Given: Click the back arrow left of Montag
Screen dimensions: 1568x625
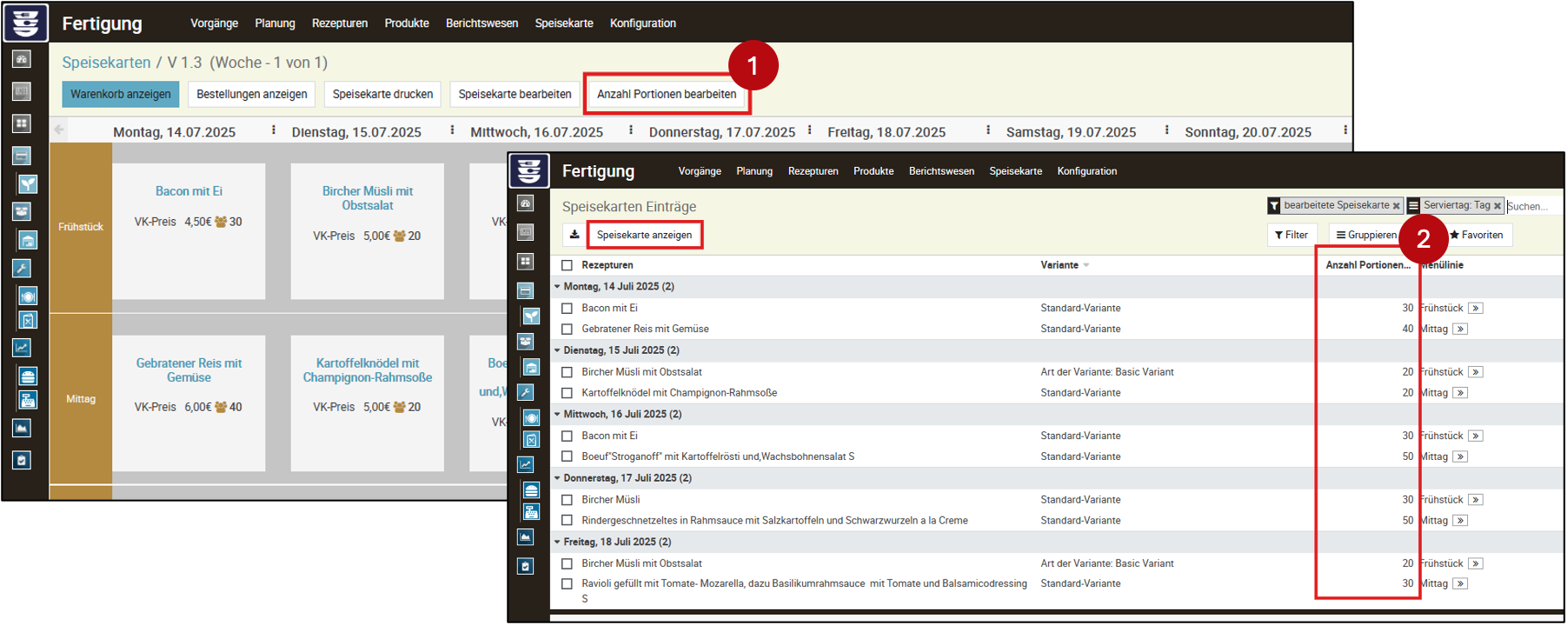Looking at the screenshot, I should tap(59, 130).
